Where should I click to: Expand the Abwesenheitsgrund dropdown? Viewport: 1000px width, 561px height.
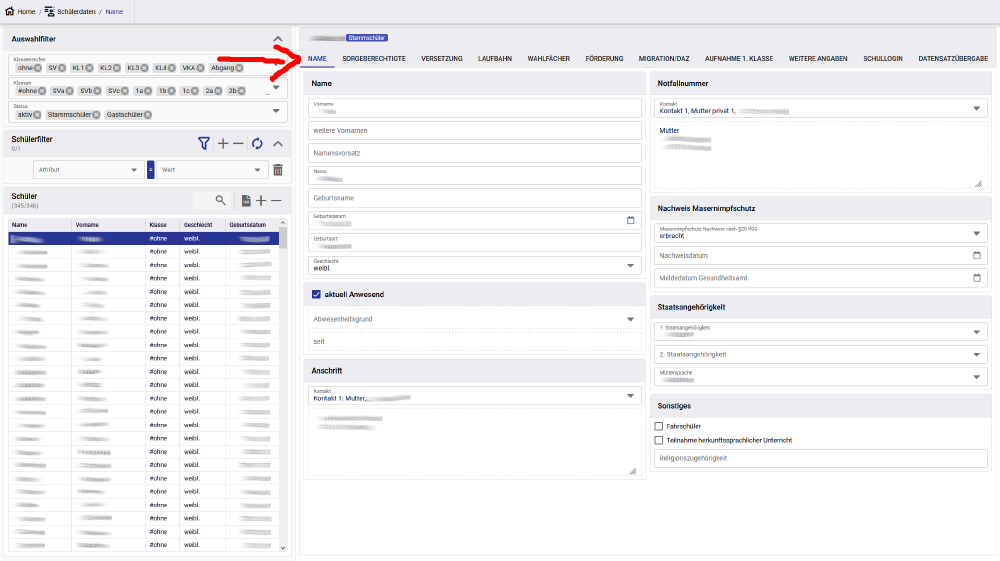click(x=630, y=320)
